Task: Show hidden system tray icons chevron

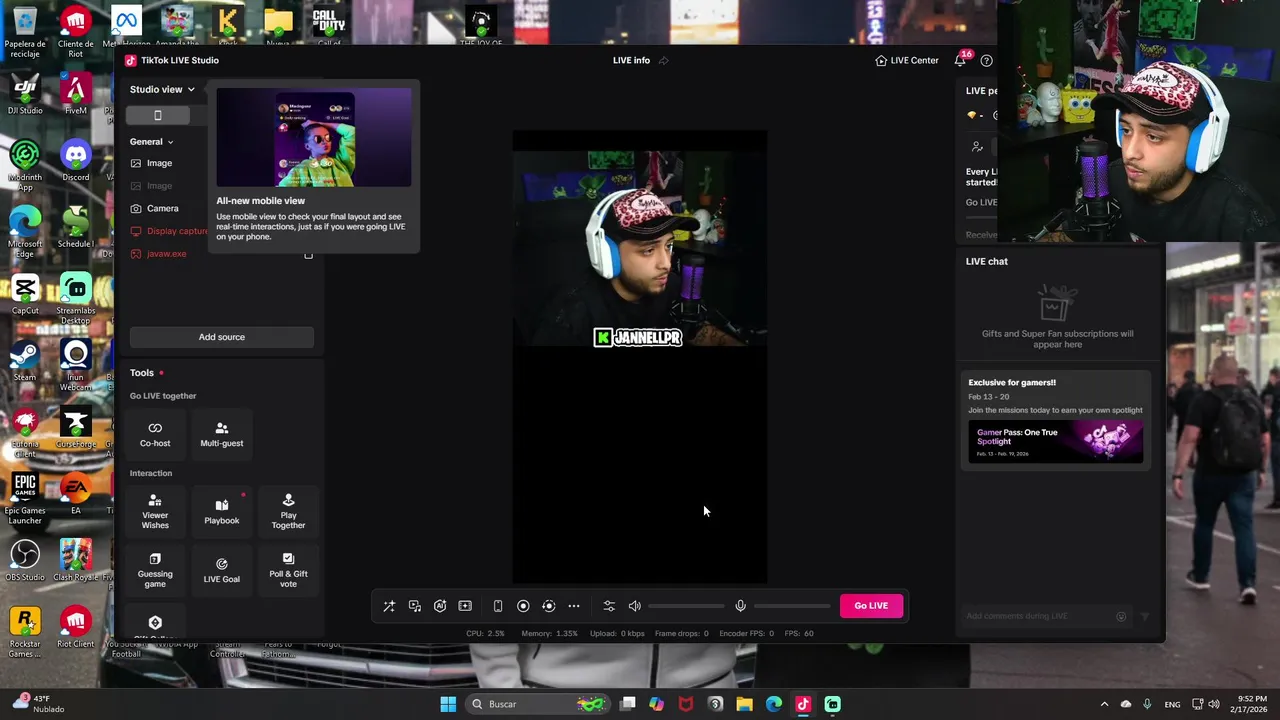Action: [1104, 704]
